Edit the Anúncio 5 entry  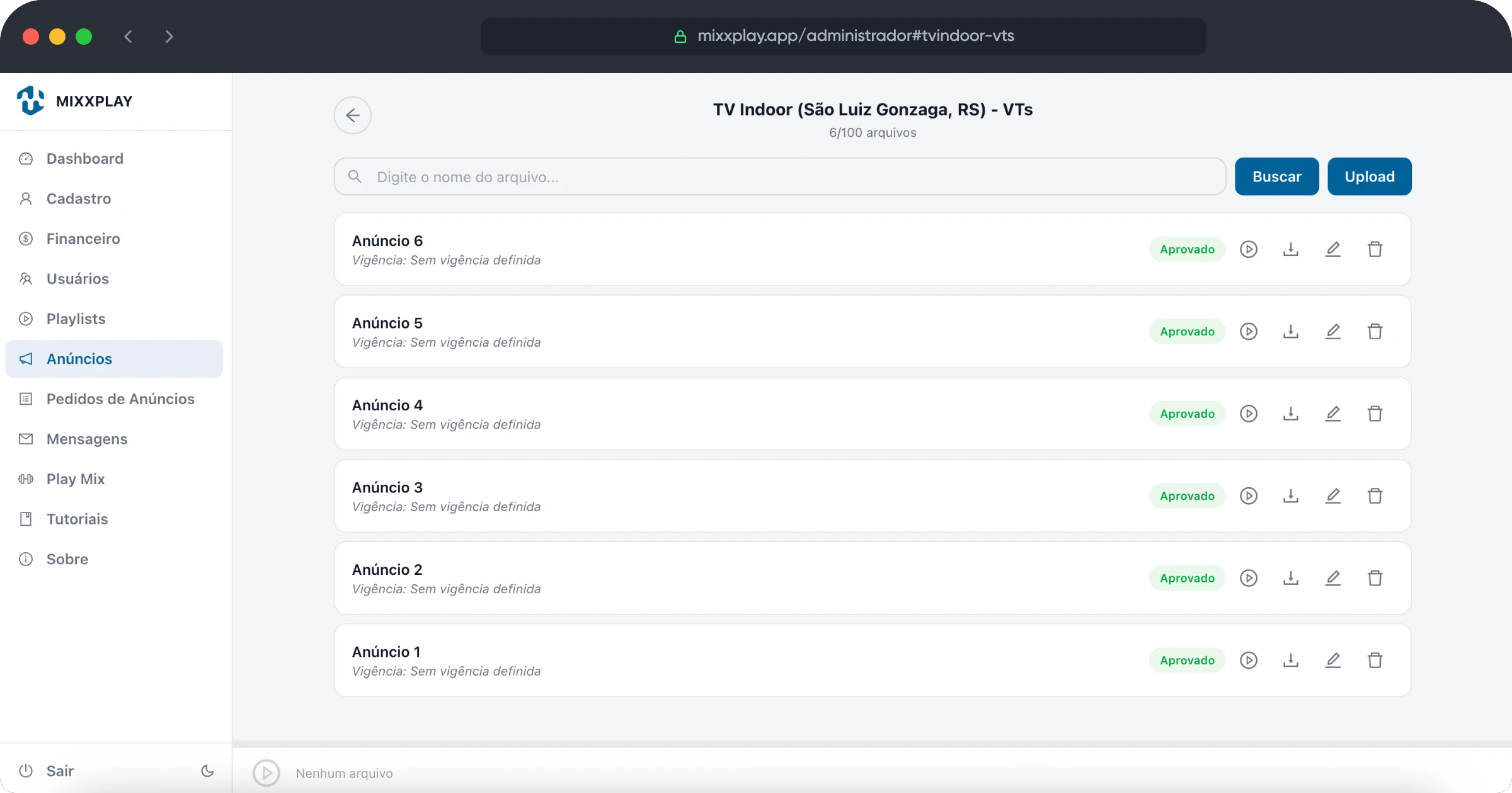click(x=1333, y=332)
